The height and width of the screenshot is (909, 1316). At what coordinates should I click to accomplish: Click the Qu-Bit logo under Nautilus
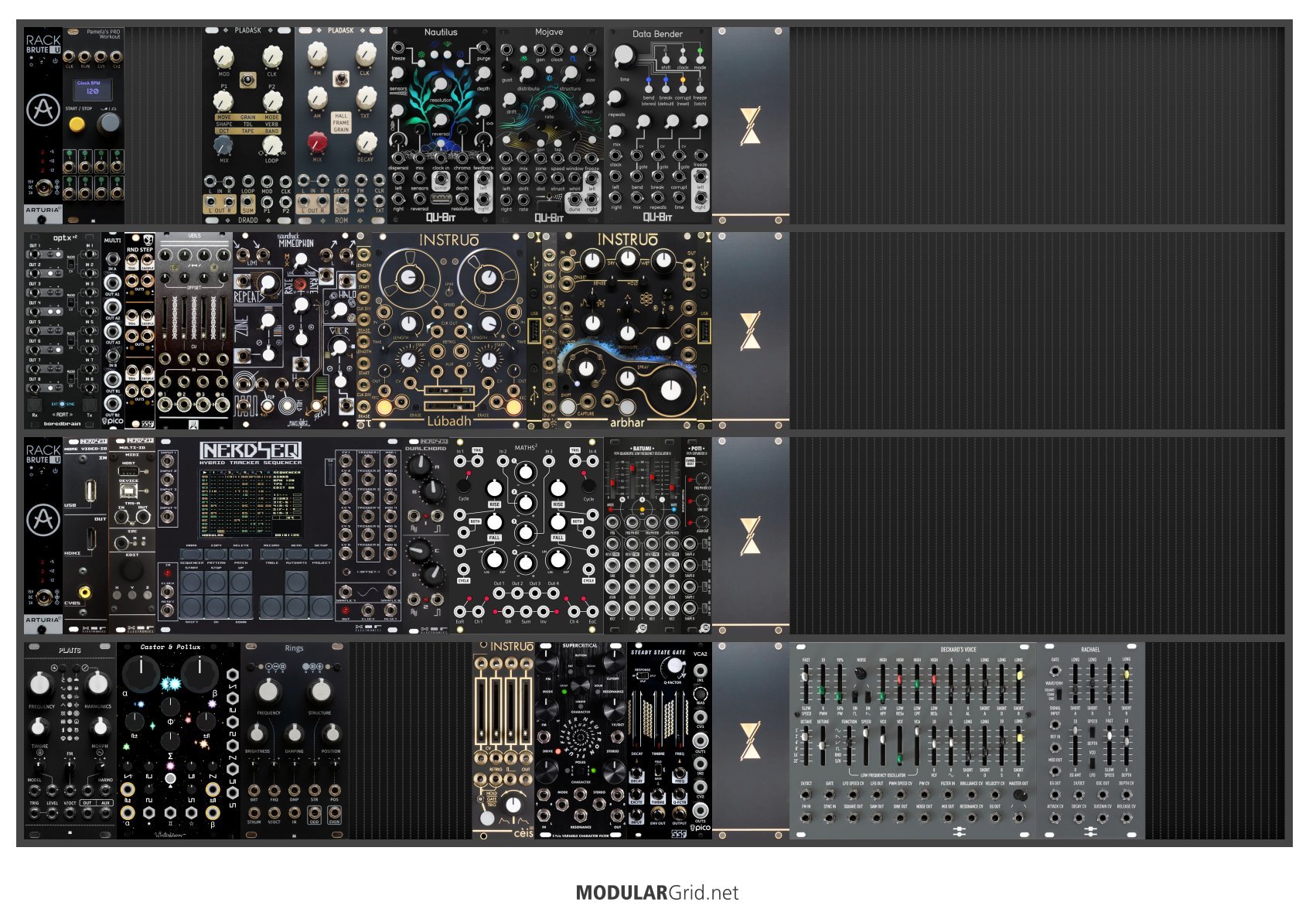pos(441,217)
